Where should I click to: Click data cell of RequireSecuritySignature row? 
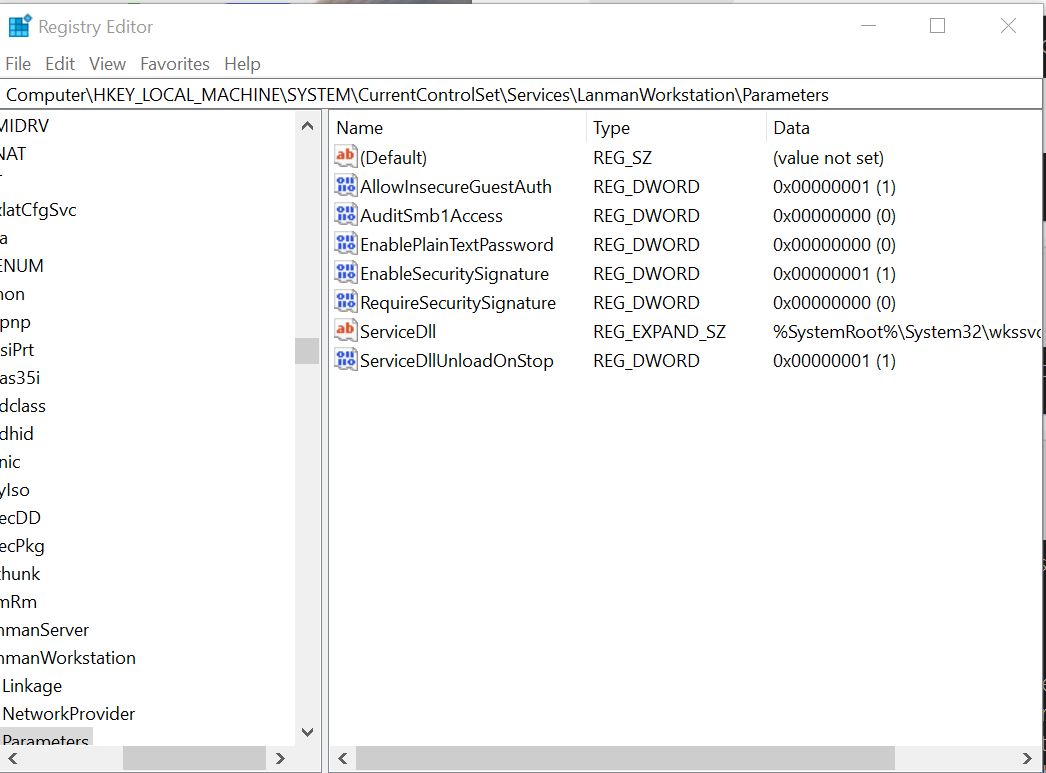[835, 303]
